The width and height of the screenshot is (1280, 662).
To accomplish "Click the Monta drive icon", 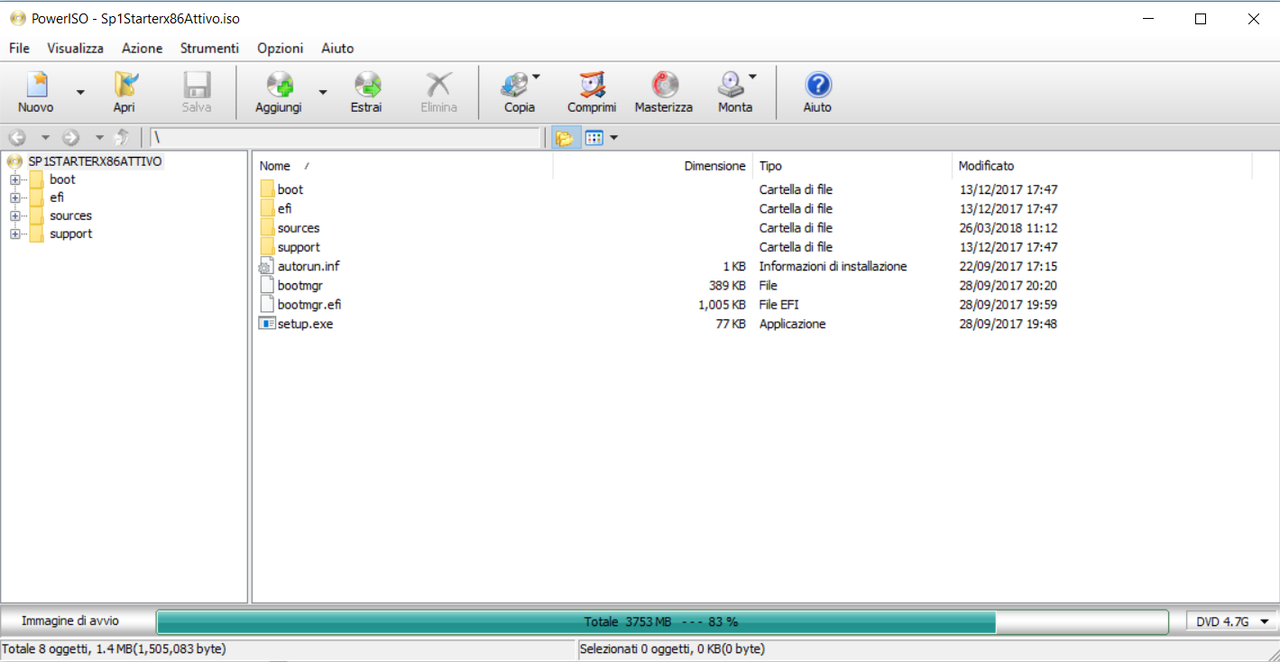I will pyautogui.click(x=731, y=85).
